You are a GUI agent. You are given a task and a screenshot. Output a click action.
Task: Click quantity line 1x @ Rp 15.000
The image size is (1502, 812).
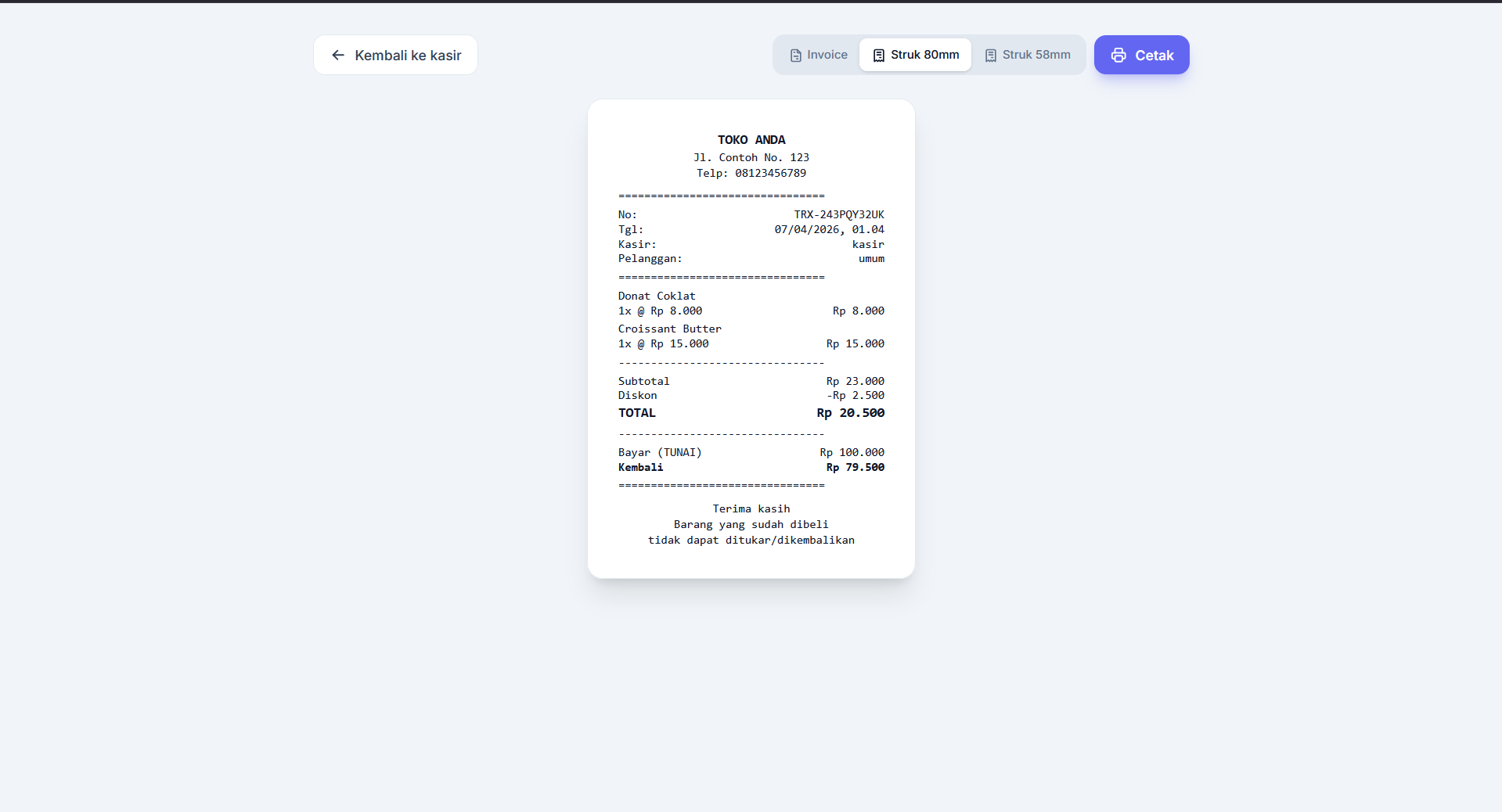coord(663,343)
